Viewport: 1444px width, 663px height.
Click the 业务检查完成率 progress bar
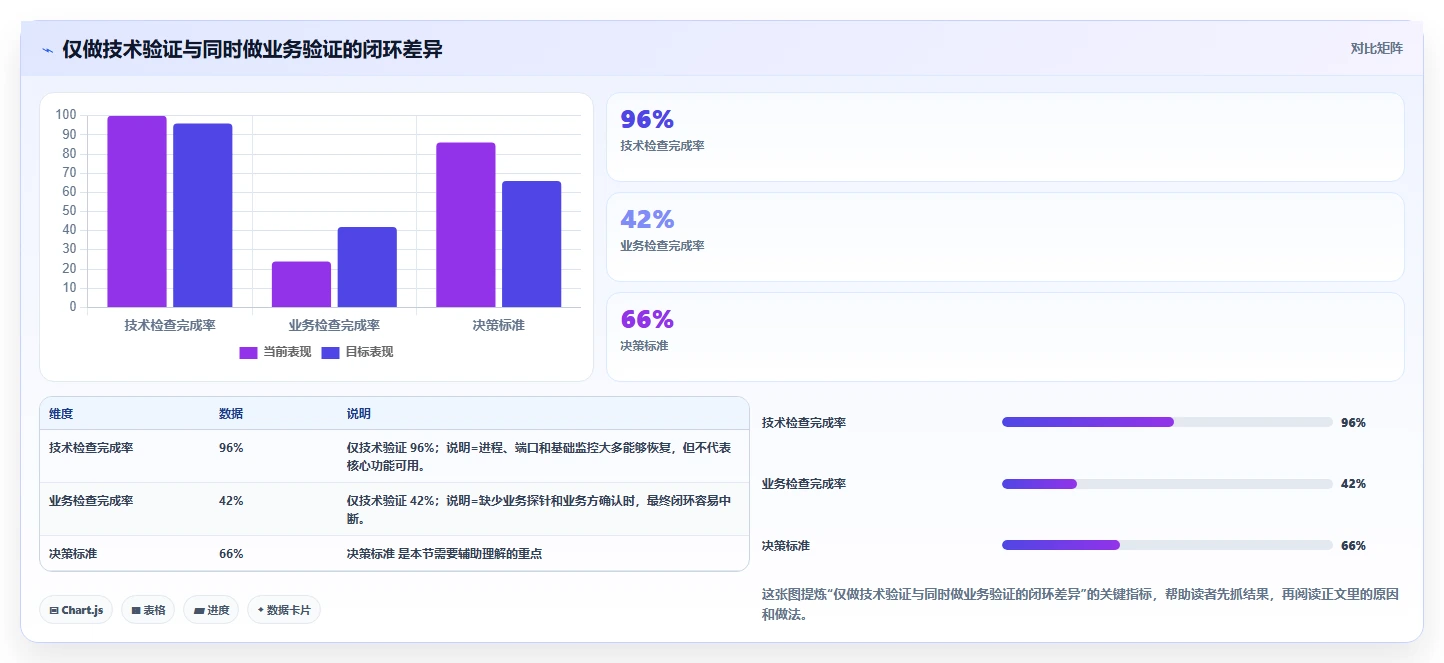pyautogui.click(x=1167, y=484)
